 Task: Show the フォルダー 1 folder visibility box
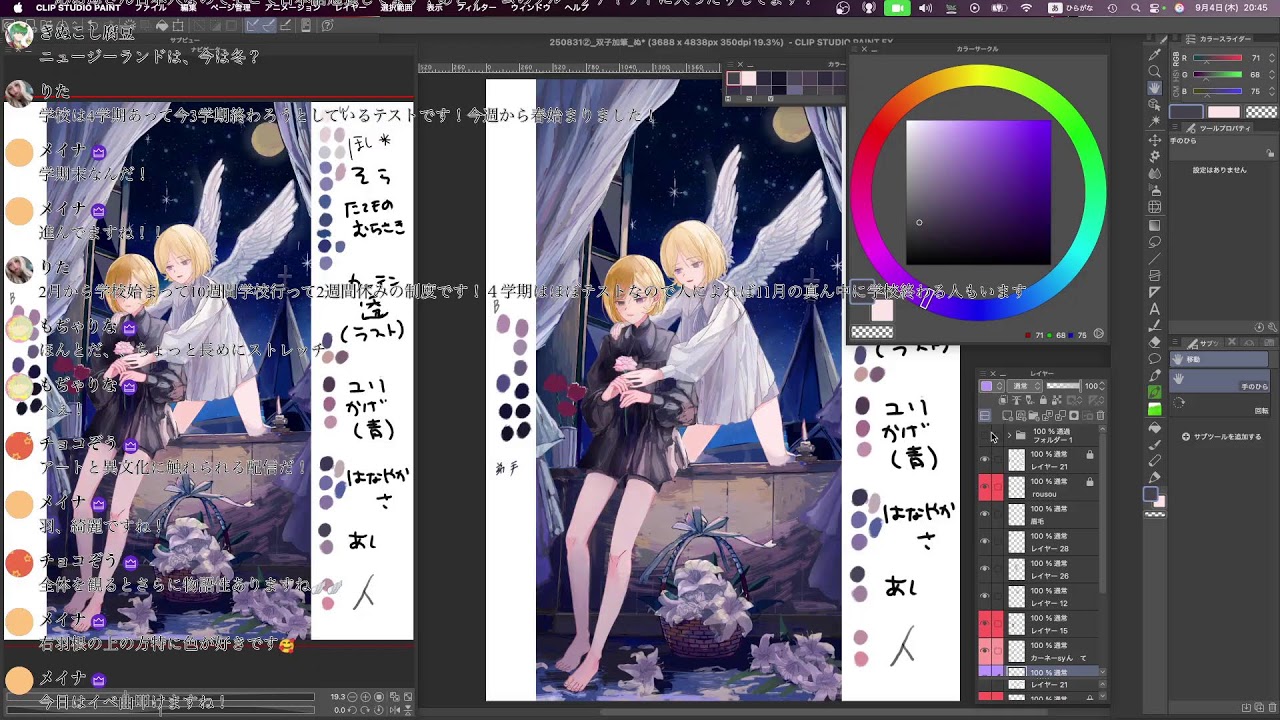click(984, 435)
